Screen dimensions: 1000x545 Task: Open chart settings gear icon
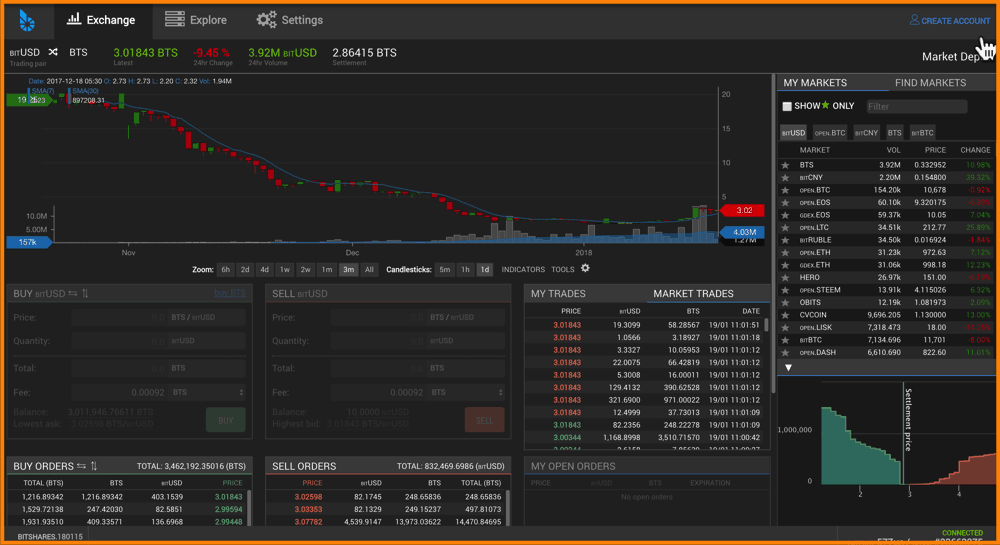585,268
